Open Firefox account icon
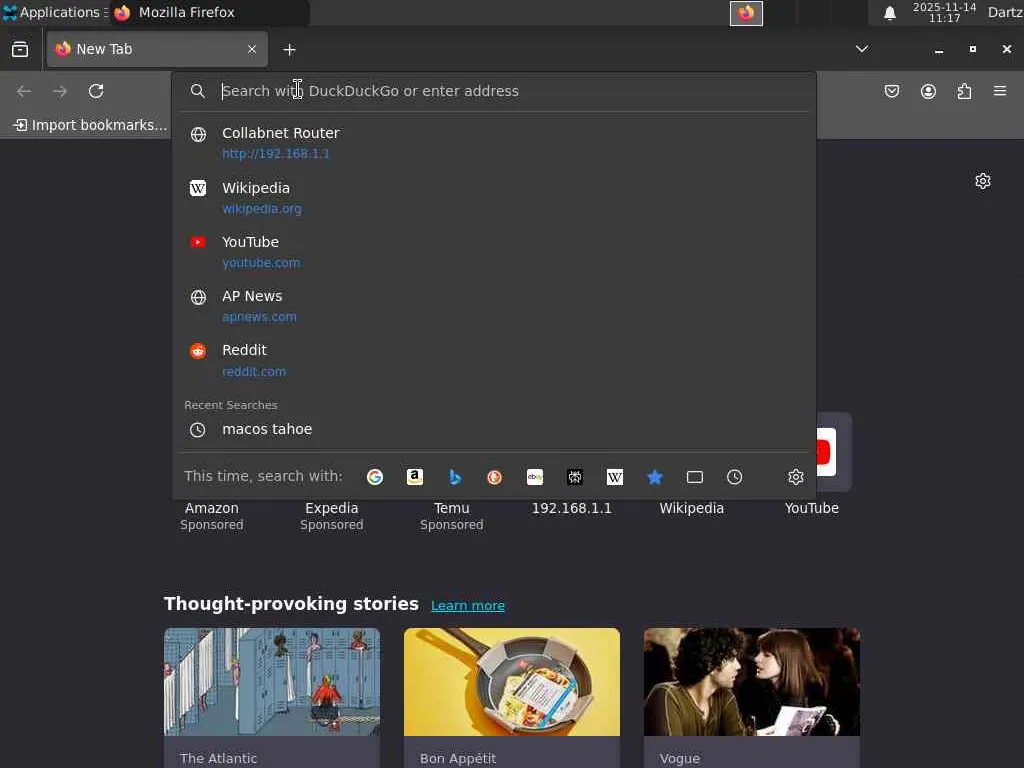 point(928,91)
